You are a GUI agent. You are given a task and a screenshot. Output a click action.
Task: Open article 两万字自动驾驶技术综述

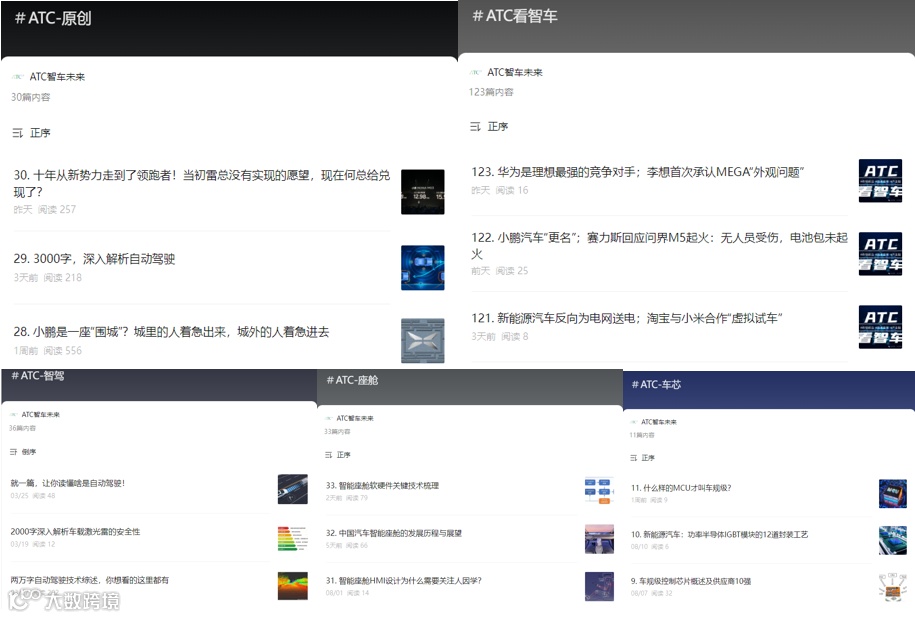(x=89, y=580)
